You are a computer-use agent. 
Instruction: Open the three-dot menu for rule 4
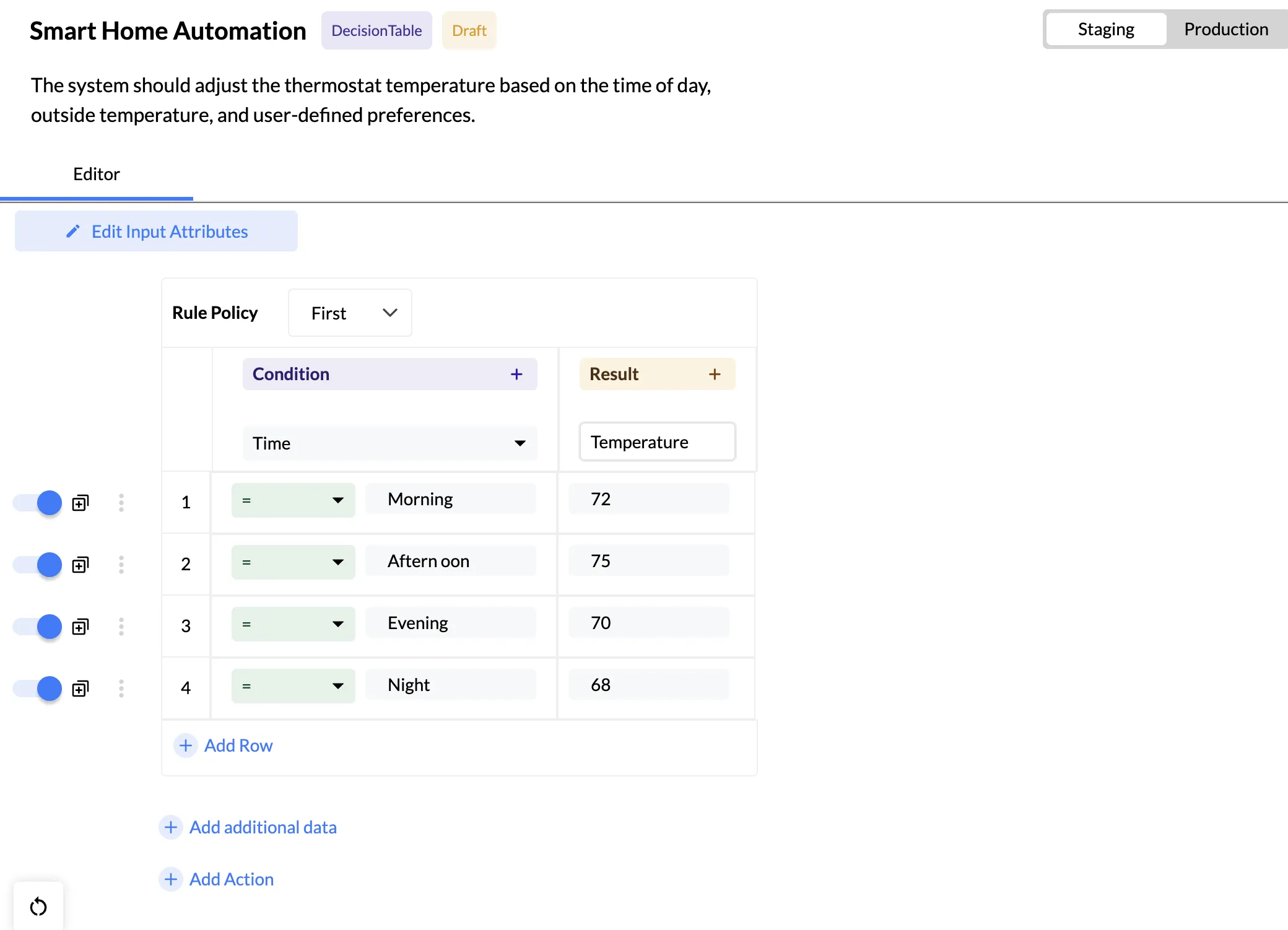coord(121,689)
